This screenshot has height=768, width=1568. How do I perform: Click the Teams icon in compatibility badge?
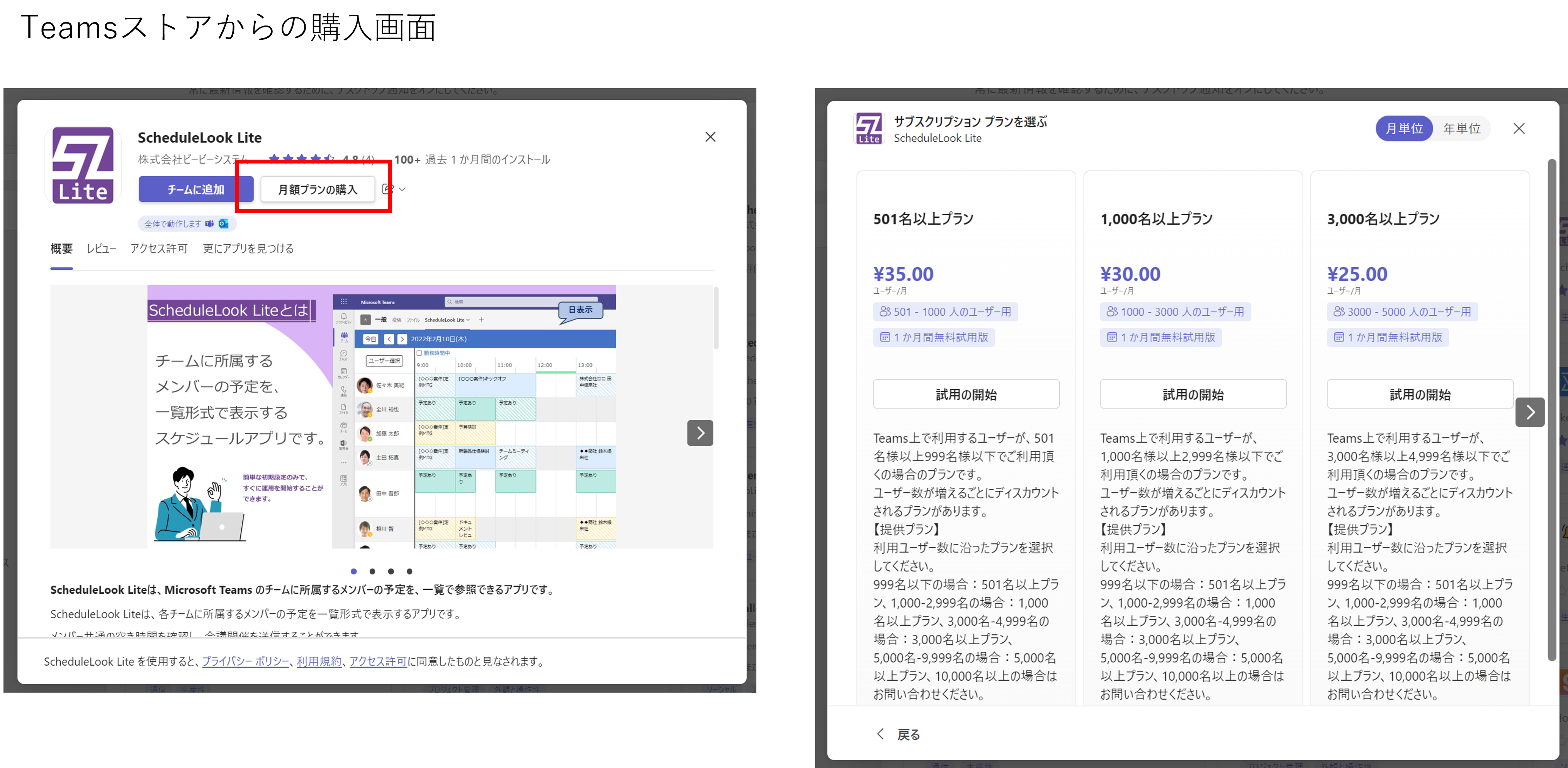coord(210,223)
